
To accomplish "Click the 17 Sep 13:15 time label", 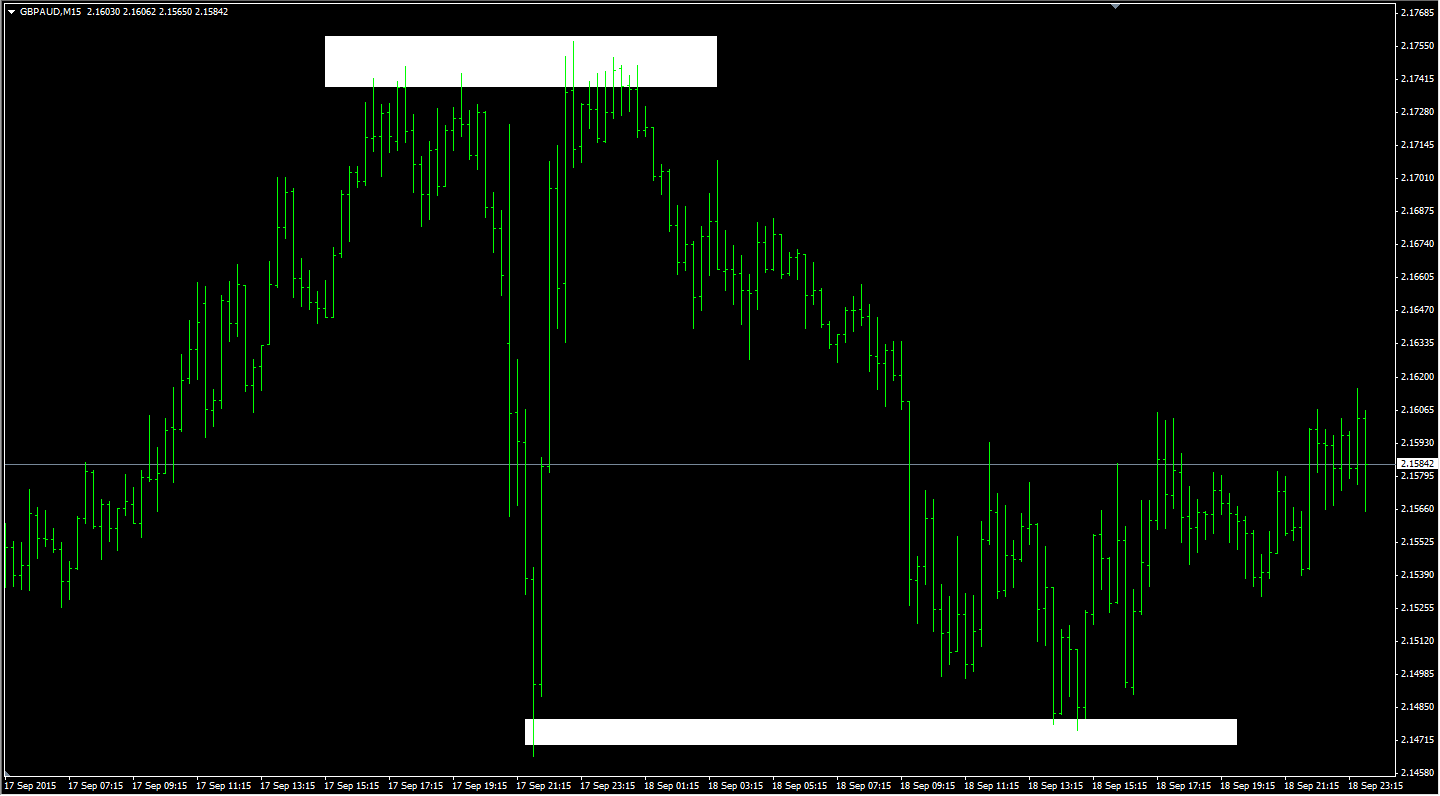I will pyautogui.click(x=287, y=786).
